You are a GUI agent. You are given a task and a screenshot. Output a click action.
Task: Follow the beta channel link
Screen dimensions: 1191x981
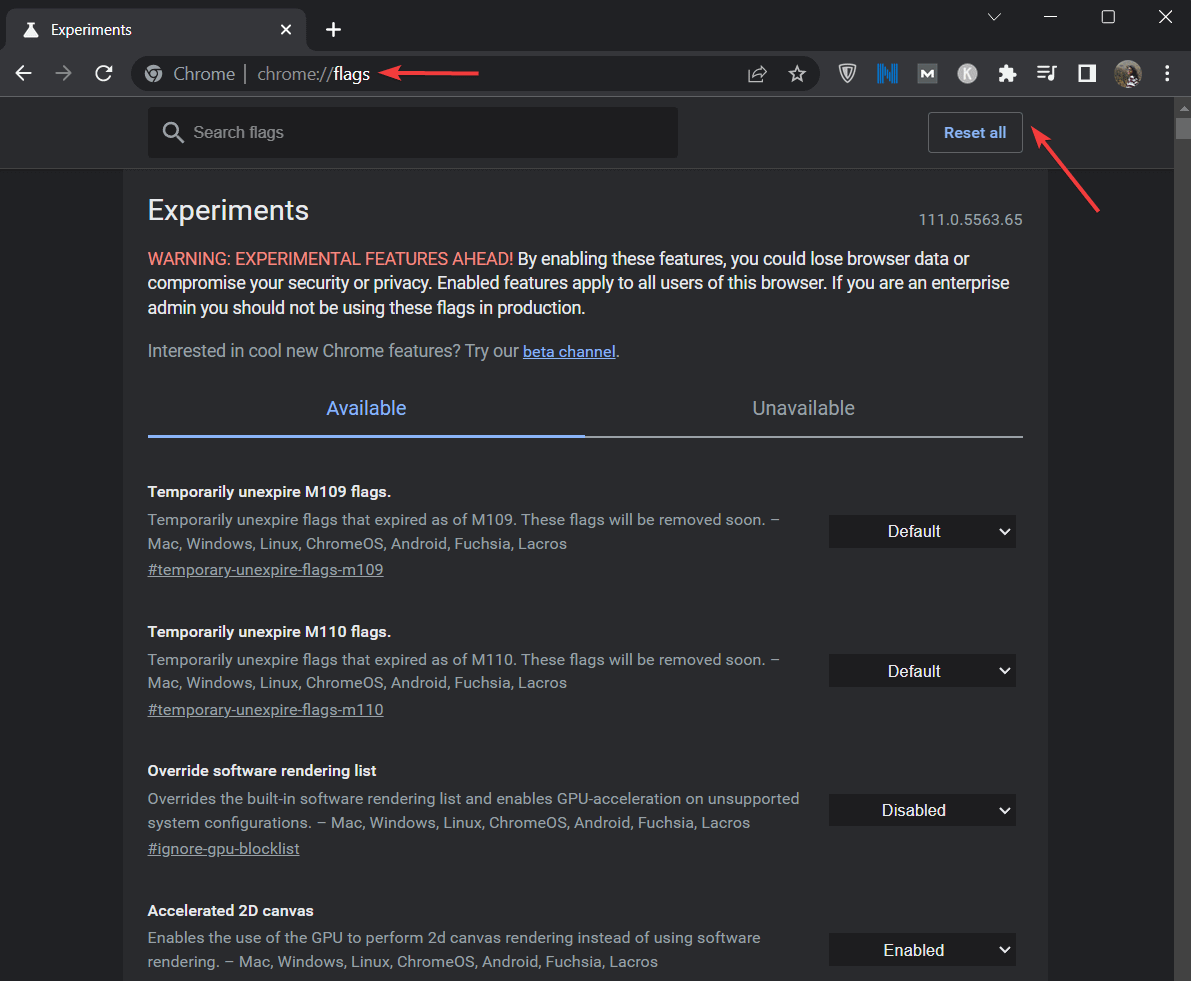(x=569, y=352)
